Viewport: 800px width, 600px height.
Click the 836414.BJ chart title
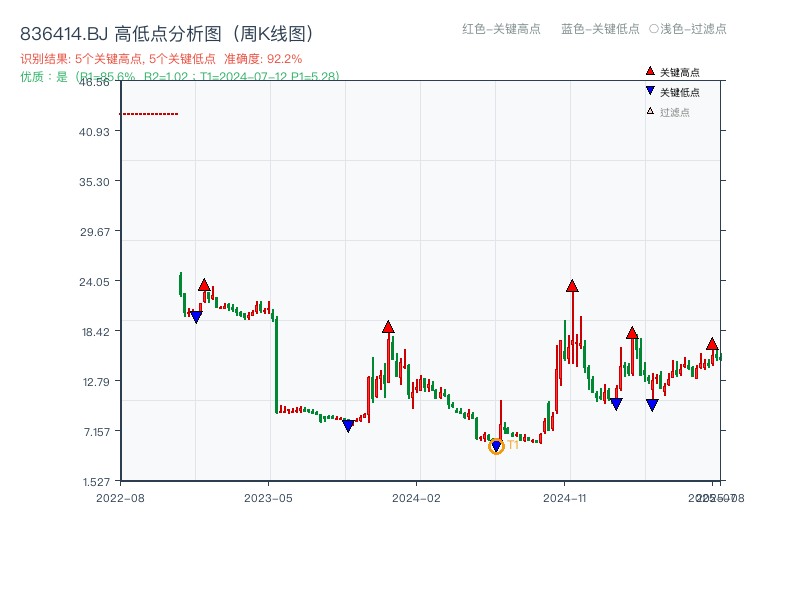tap(165, 31)
